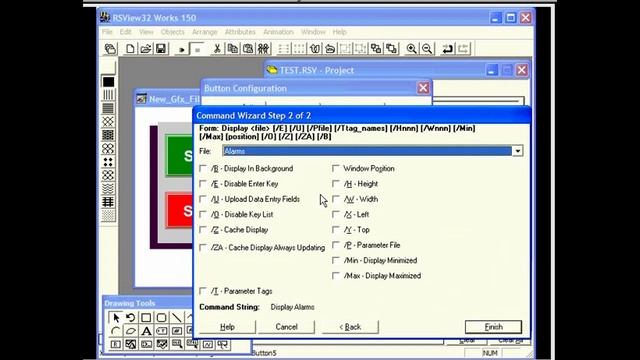Select the Ellipse tool in Drawing Tools
The height and width of the screenshot is (360, 640).
point(131,331)
